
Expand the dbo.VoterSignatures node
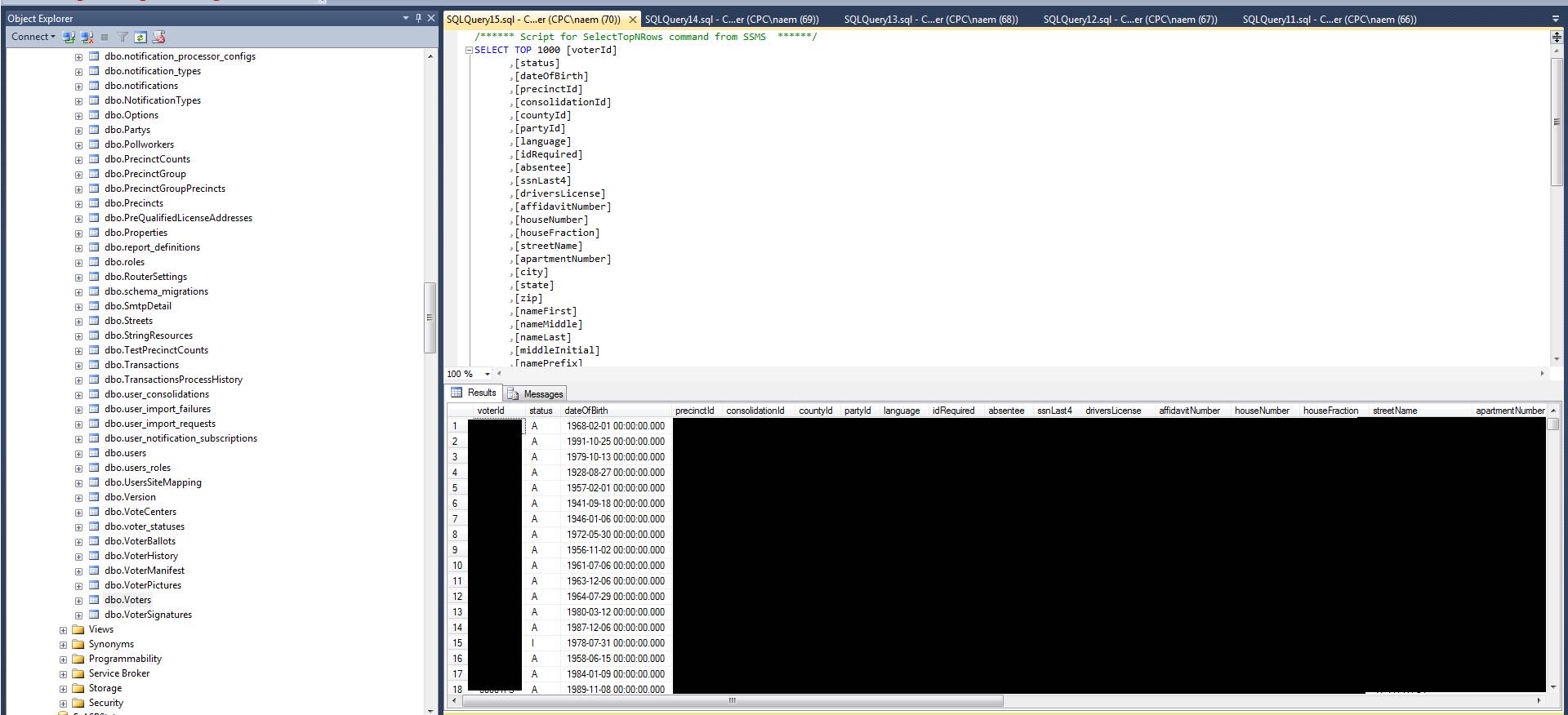click(x=78, y=615)
